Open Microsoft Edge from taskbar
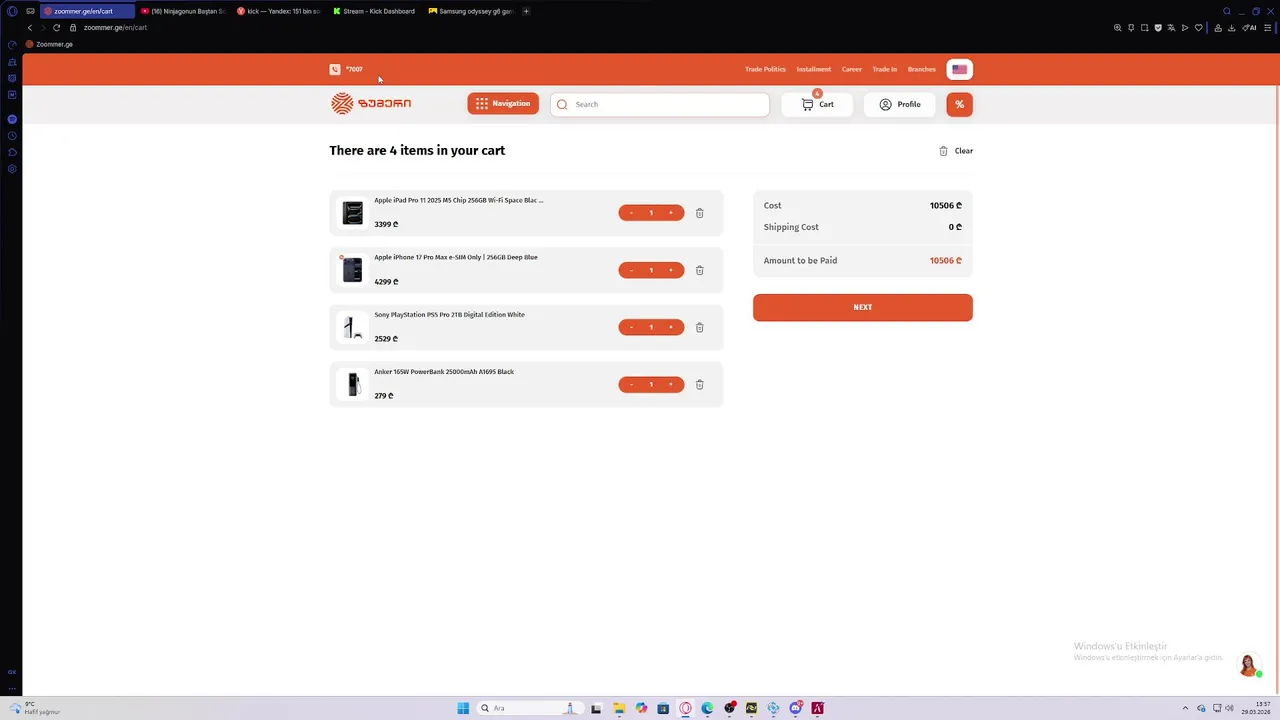 [707, 708]
